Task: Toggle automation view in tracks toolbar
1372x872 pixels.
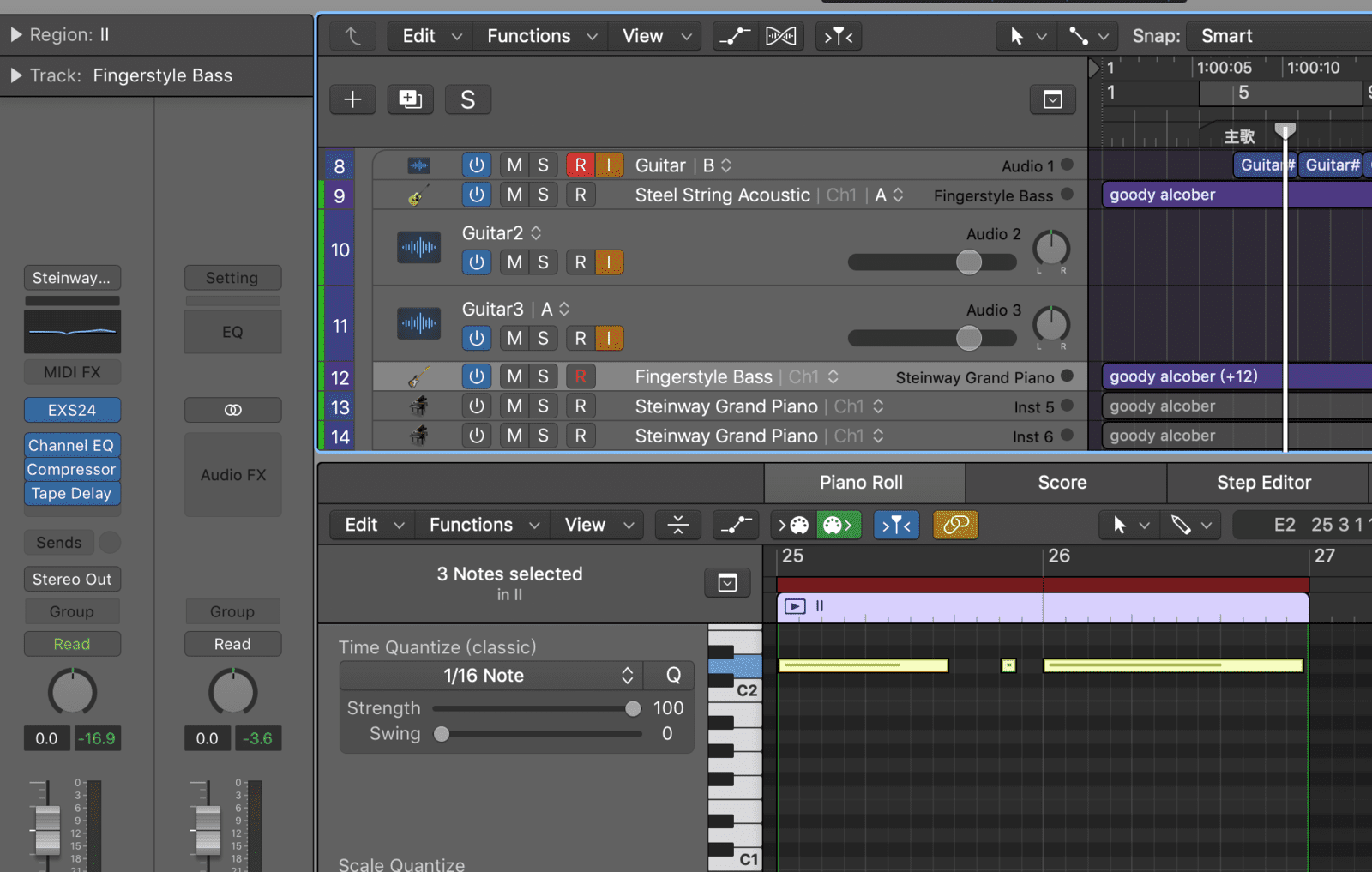Action: point(735,36)
